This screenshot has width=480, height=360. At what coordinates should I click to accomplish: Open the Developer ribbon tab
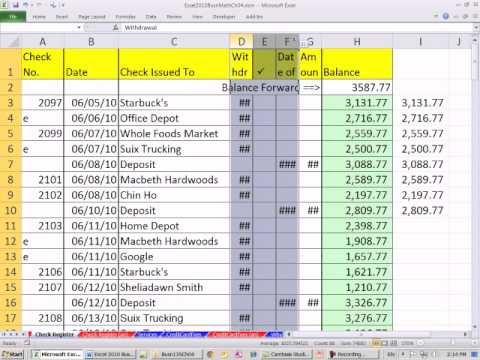224,17
